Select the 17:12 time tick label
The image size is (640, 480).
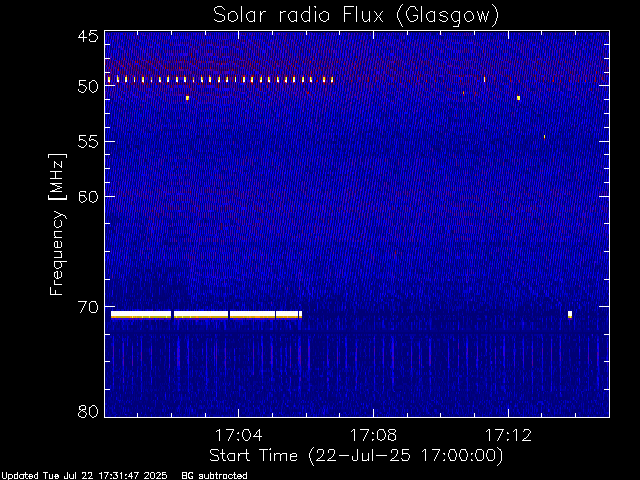(x=508, y=435)
